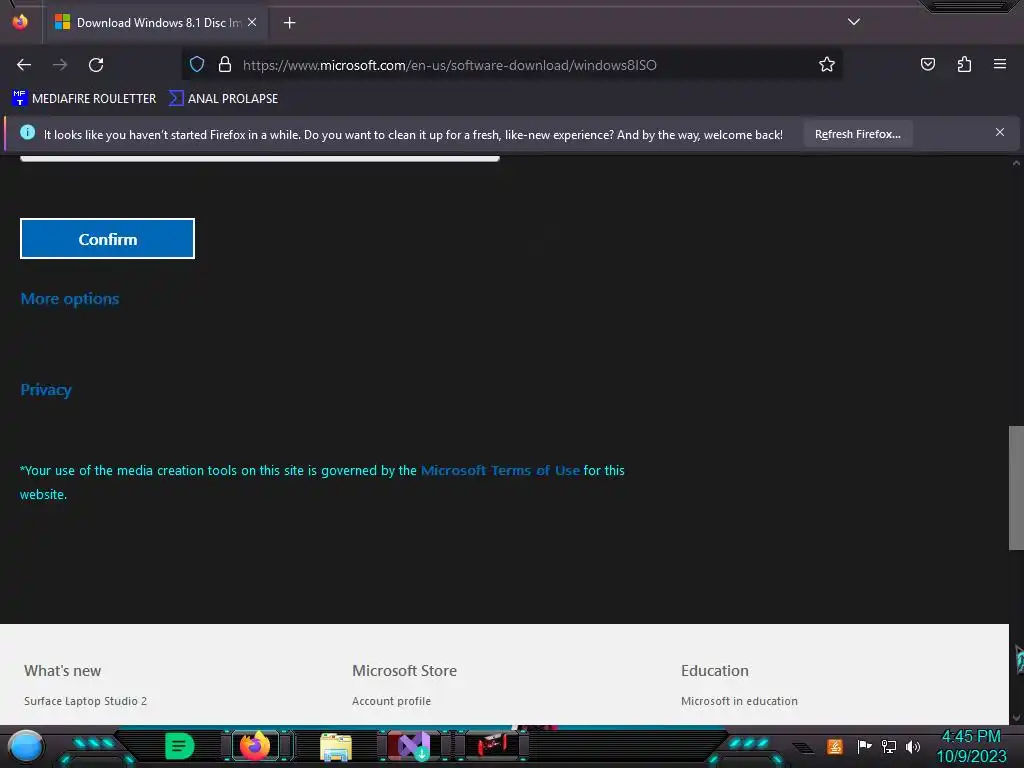Open a new tab with the plus button
The image size is (1024, 768).
pyautogui.click(x=289, y=23)
